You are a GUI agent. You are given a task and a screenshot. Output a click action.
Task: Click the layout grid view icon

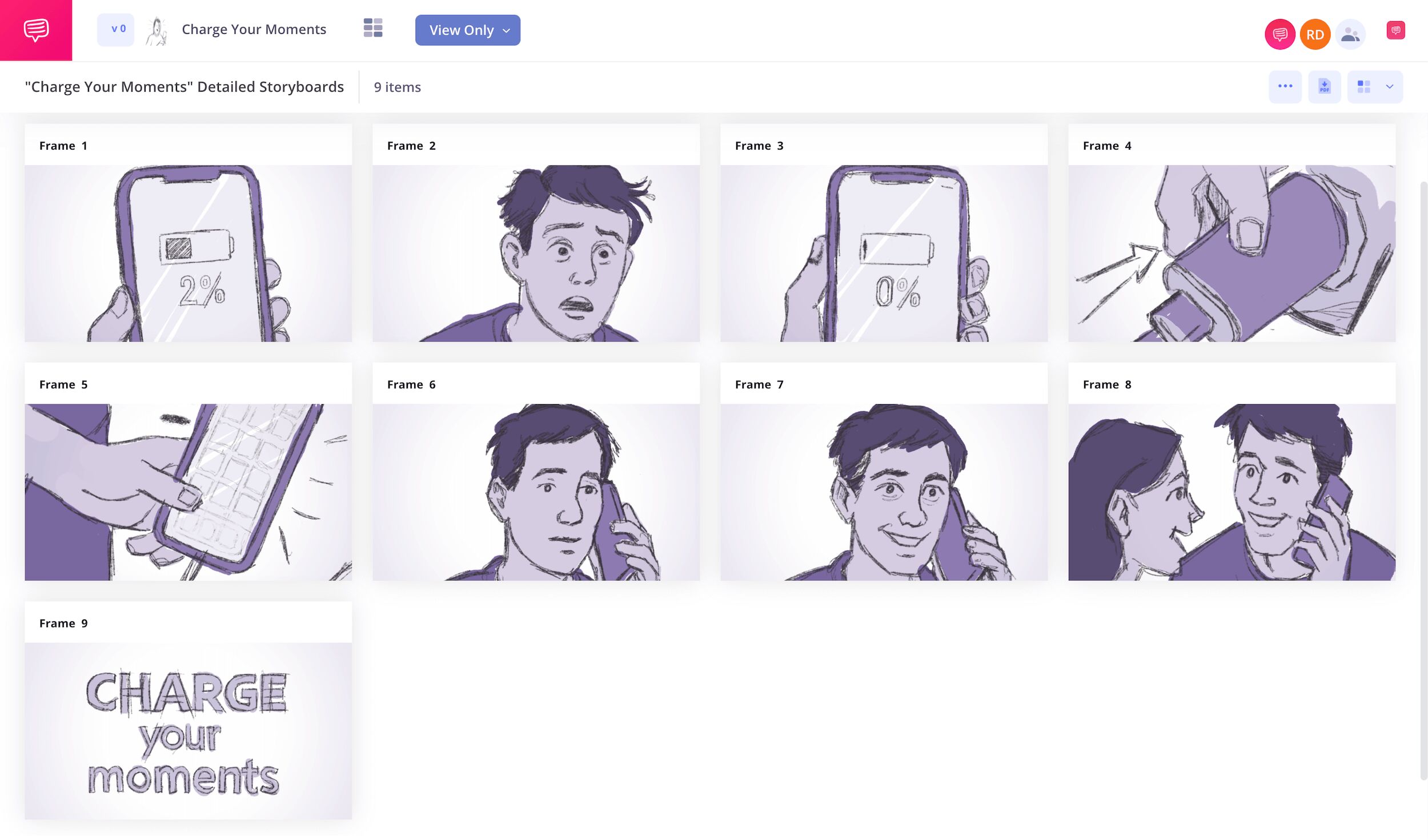click(x=1363, y=87)
